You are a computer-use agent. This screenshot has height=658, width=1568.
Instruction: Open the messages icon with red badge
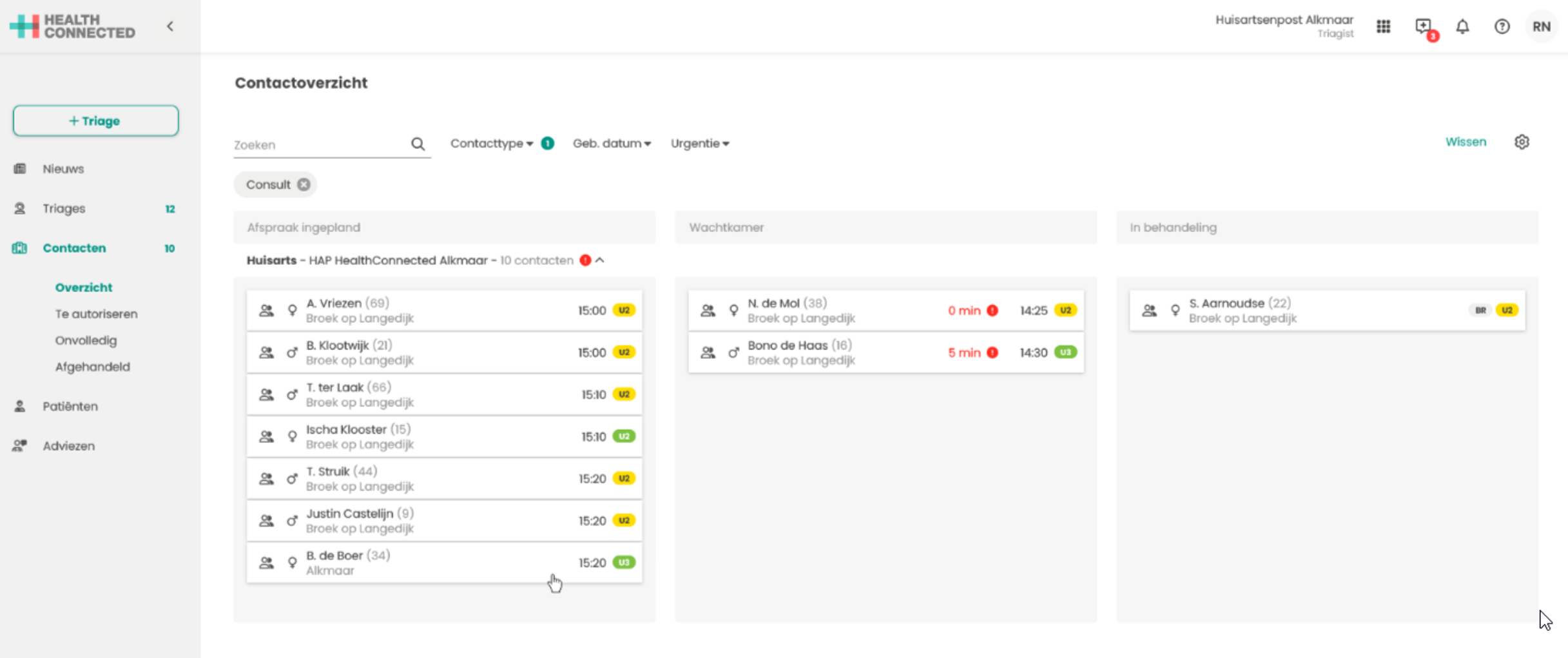tap(1424, 28)
